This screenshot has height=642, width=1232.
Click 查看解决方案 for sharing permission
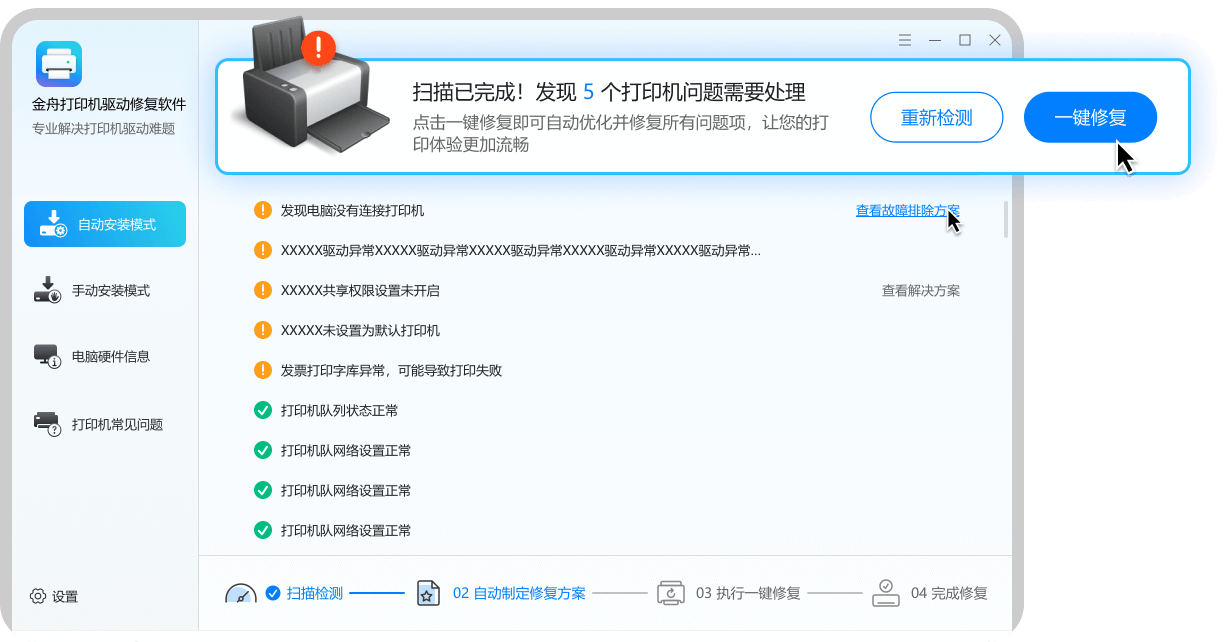pyautogui.click(x=920, y=290)
